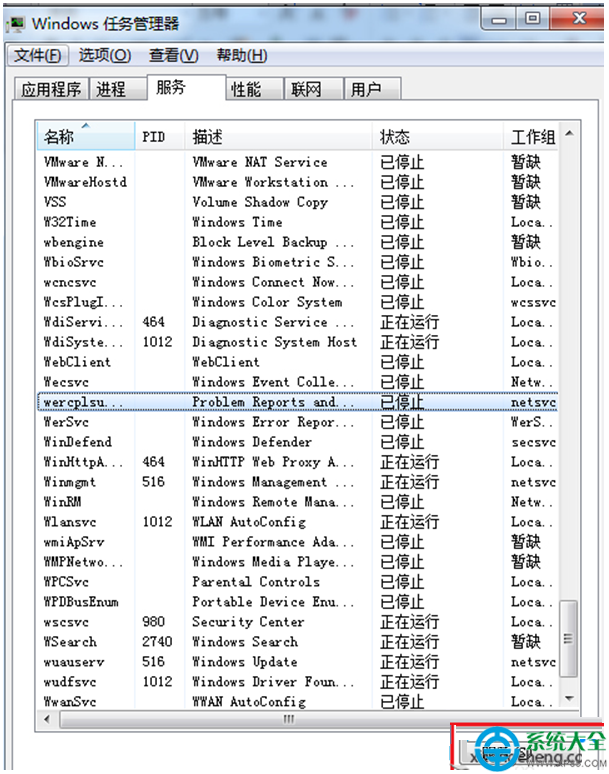Click the horizontal scrollbar left arrow
Viewport: 609px width, 774px height.
pyautogui.click(x=47, y=719)
